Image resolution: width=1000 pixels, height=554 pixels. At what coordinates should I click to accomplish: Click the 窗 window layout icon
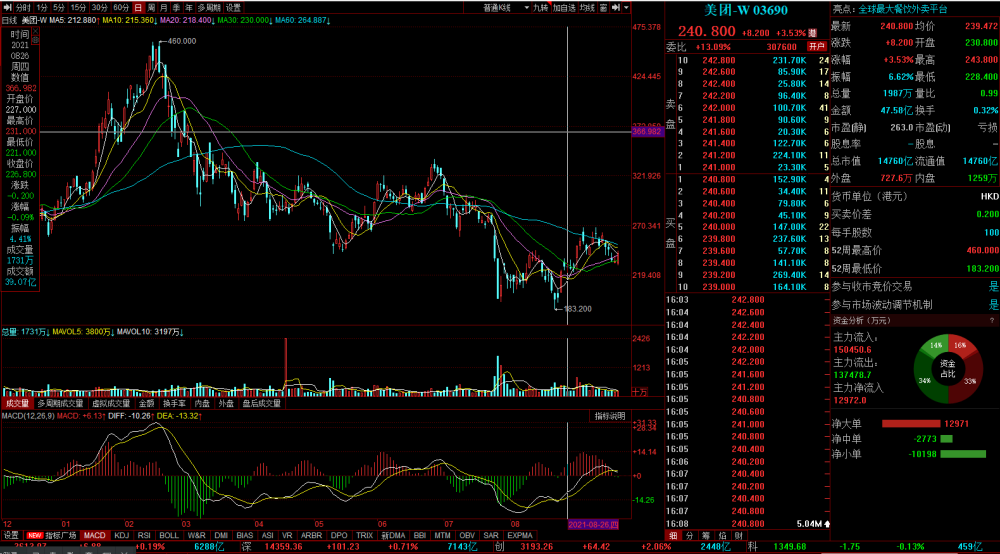pyautogui.click(x=603, y=8)
